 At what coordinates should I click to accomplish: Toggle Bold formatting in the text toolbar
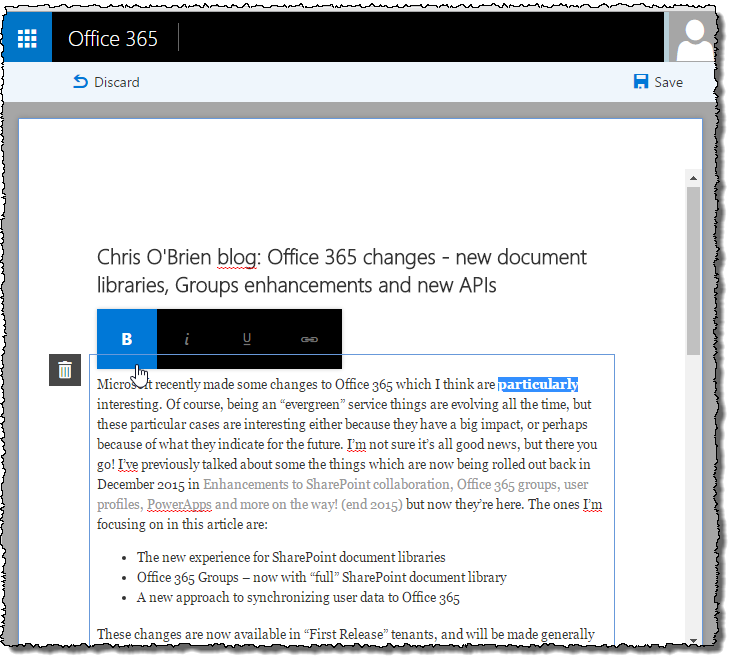[127, 339]
